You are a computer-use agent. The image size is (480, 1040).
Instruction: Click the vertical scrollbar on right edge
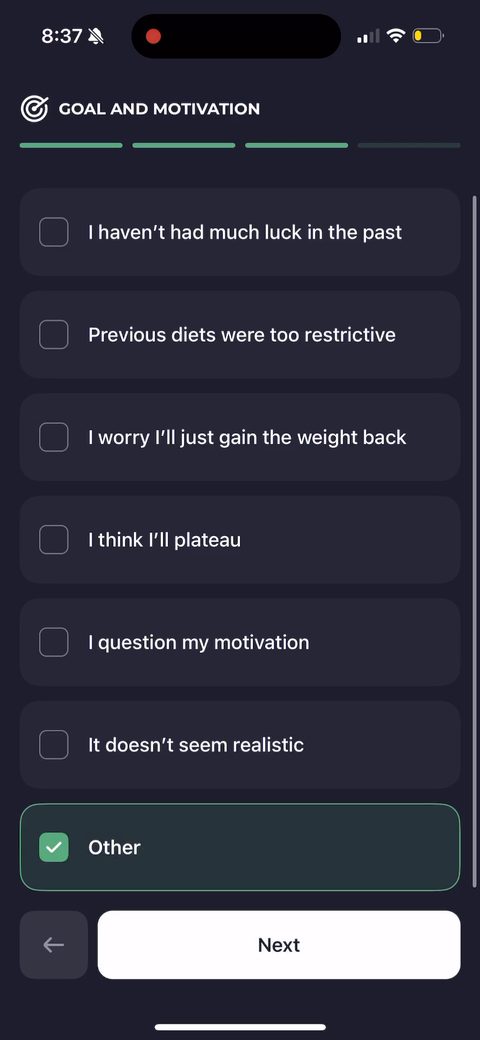(474, 541)
